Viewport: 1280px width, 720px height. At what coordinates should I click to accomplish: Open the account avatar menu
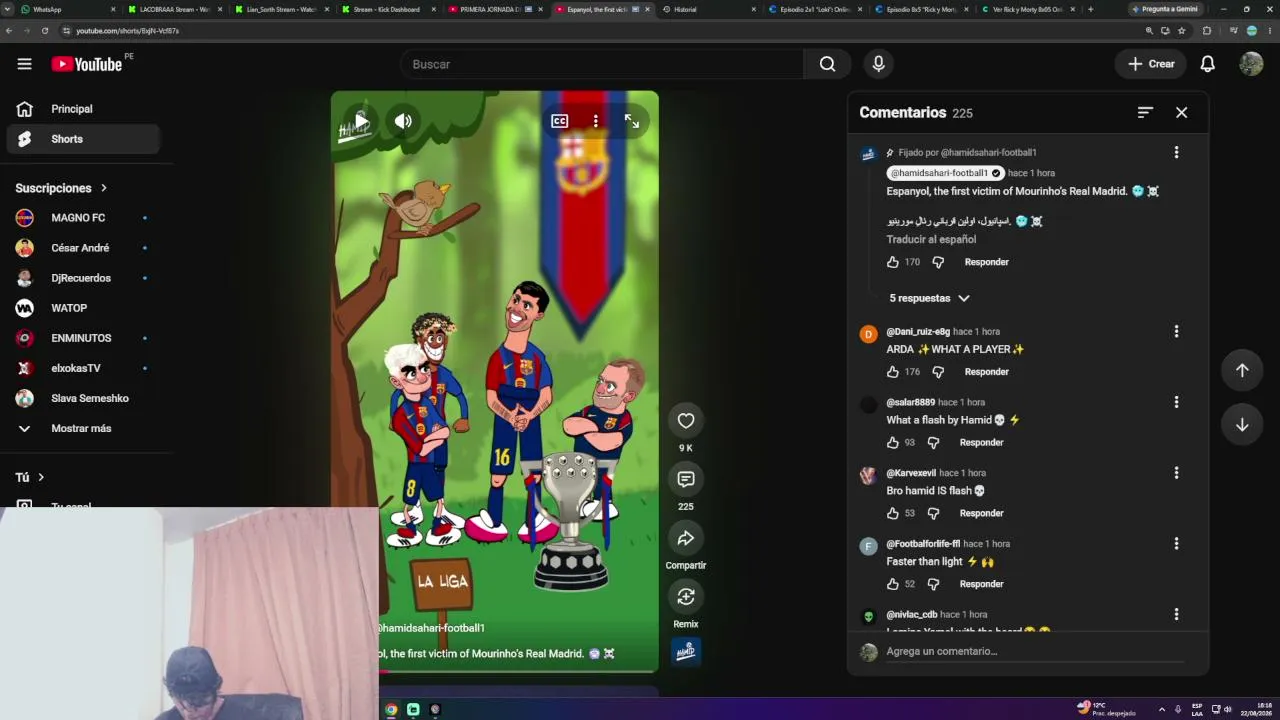[1251, 64]
